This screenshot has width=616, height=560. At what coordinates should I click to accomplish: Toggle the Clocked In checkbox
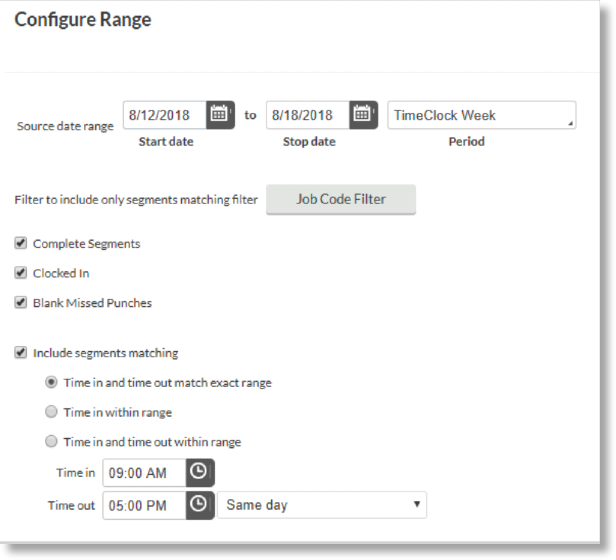tap(20, 273)
